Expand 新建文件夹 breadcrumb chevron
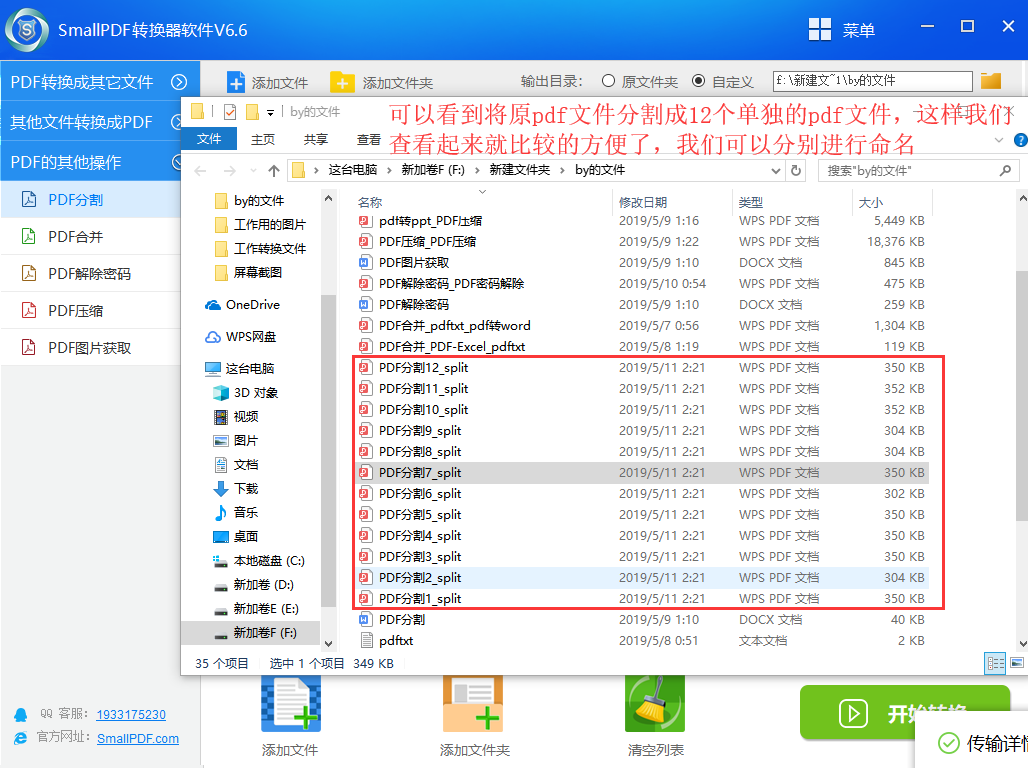 click(x=562, y=171)
